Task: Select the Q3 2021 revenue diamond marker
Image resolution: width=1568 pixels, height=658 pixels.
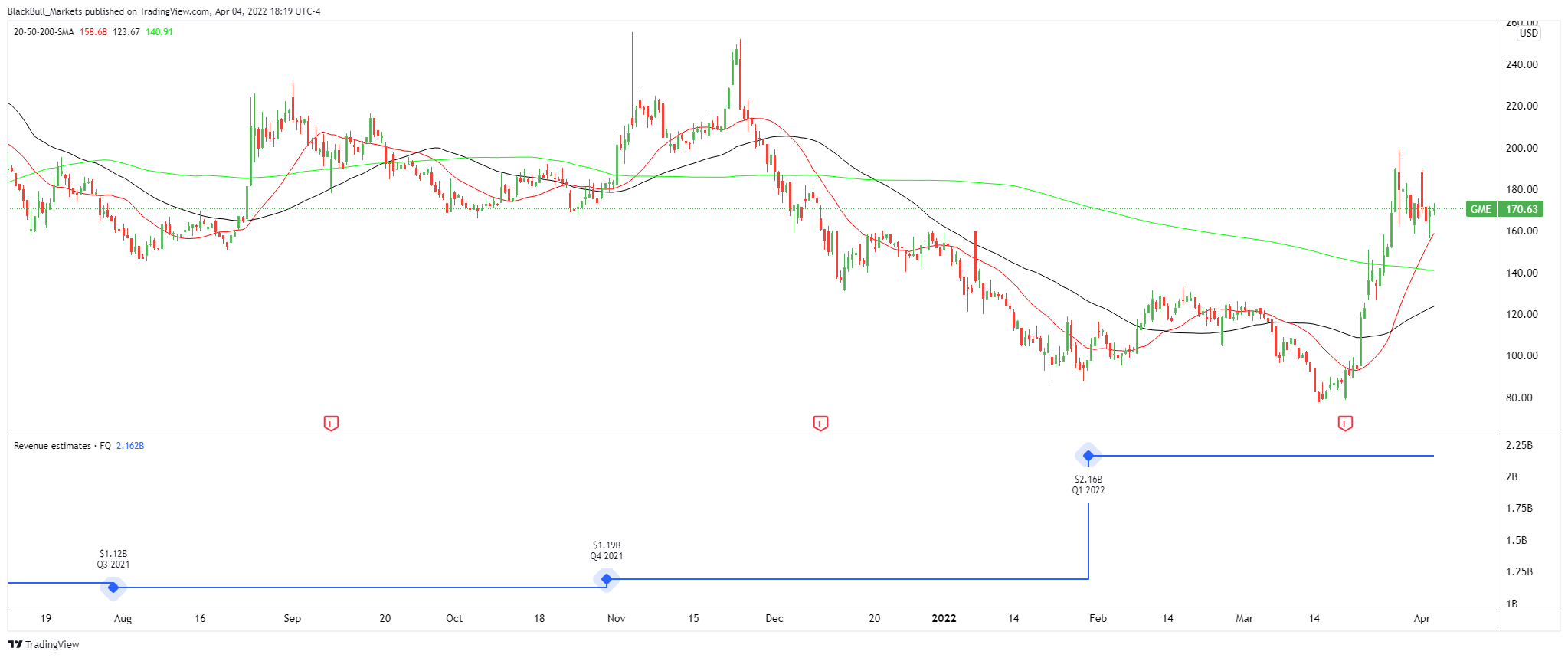Action: tap(113, 588)
